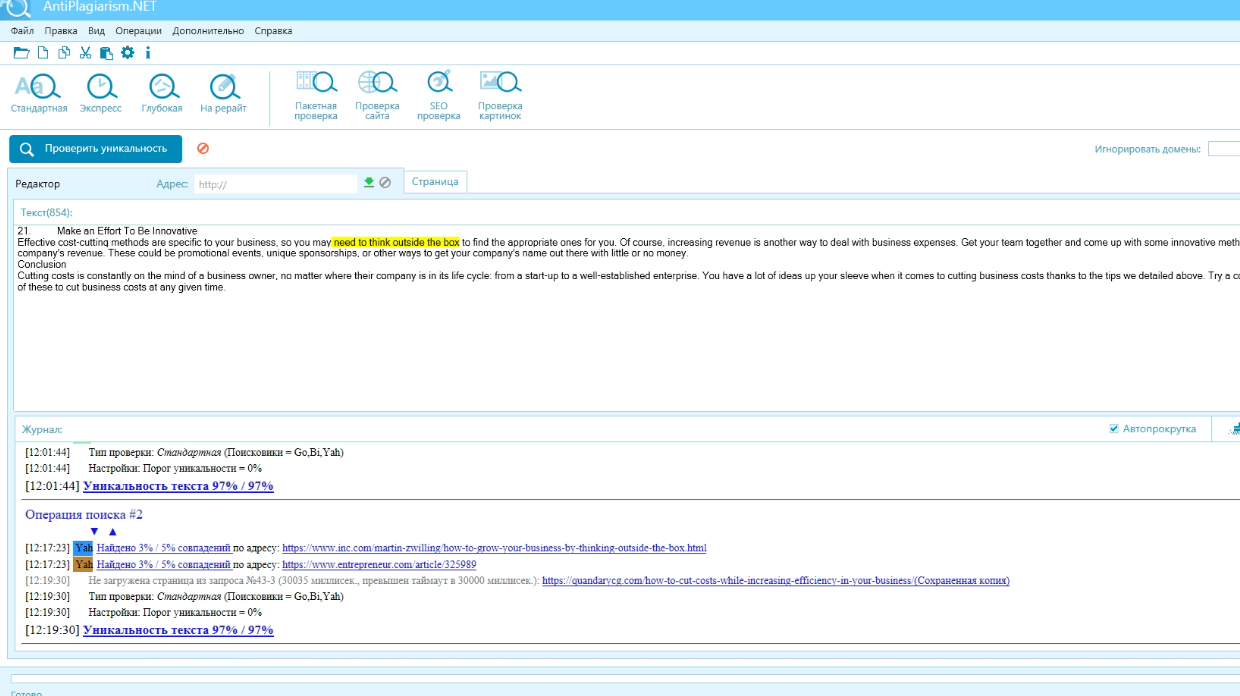Click the 'Make an Effort To Be Innovative' heading

coord(127,231)
